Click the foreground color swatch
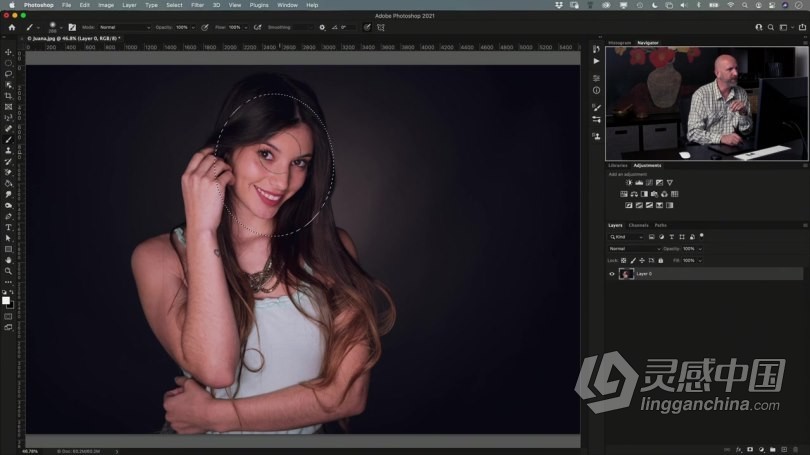Screen dimensions: 810x455 coord(6,298)
